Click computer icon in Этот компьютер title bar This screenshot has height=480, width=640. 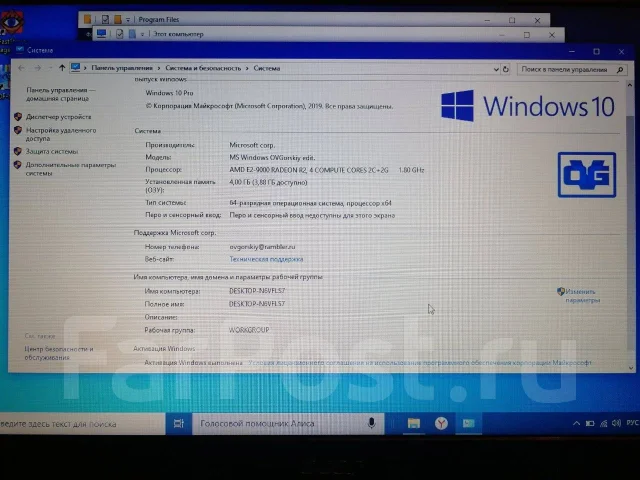click(101, 34)
